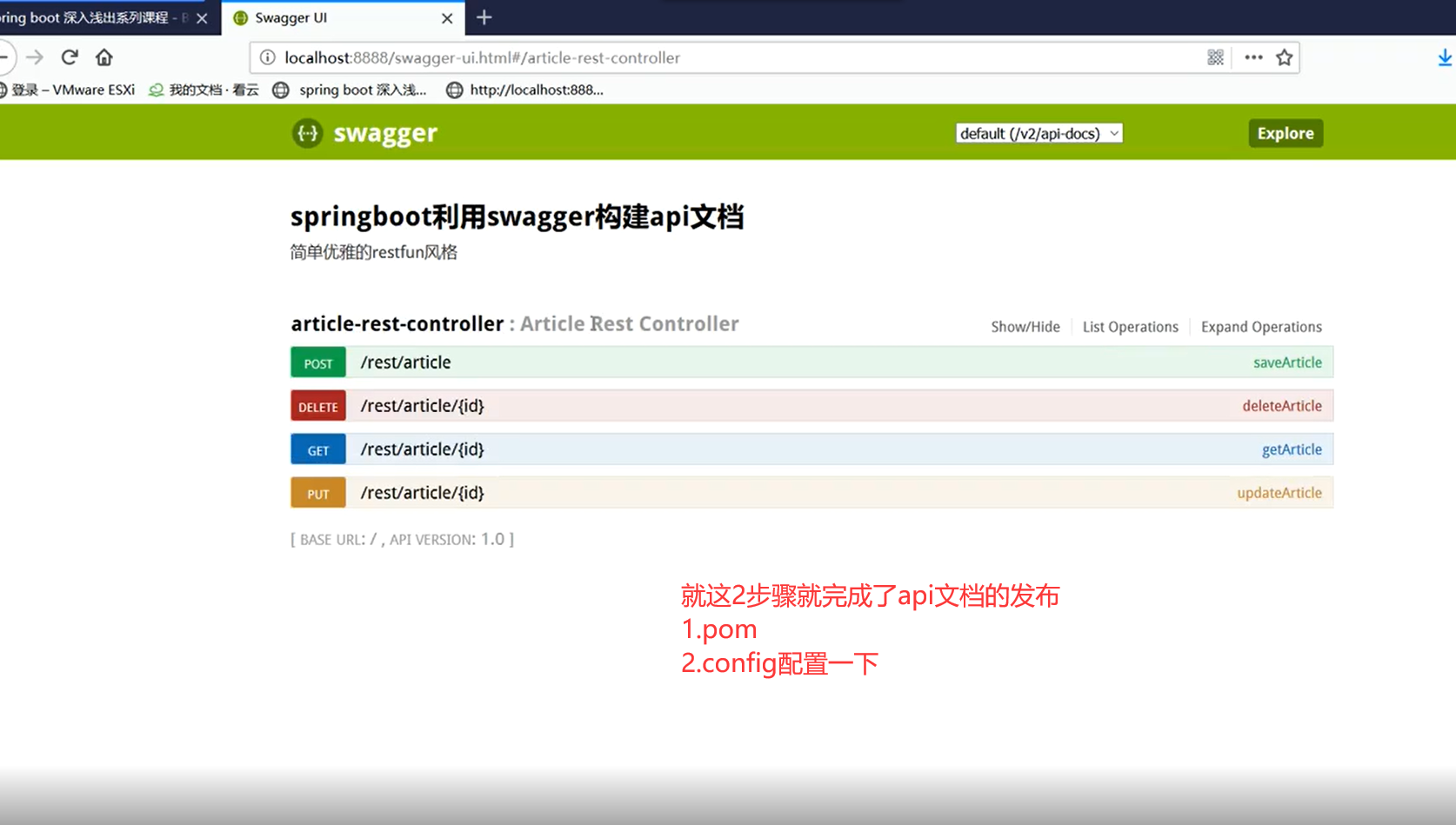Click the swagger logo icon
Screen dimensions: 1456x825
(307, 133)
